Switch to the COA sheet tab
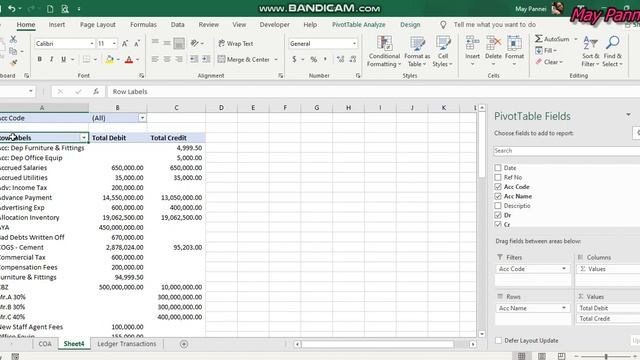640x360 pixels. [x=45, y=344]
